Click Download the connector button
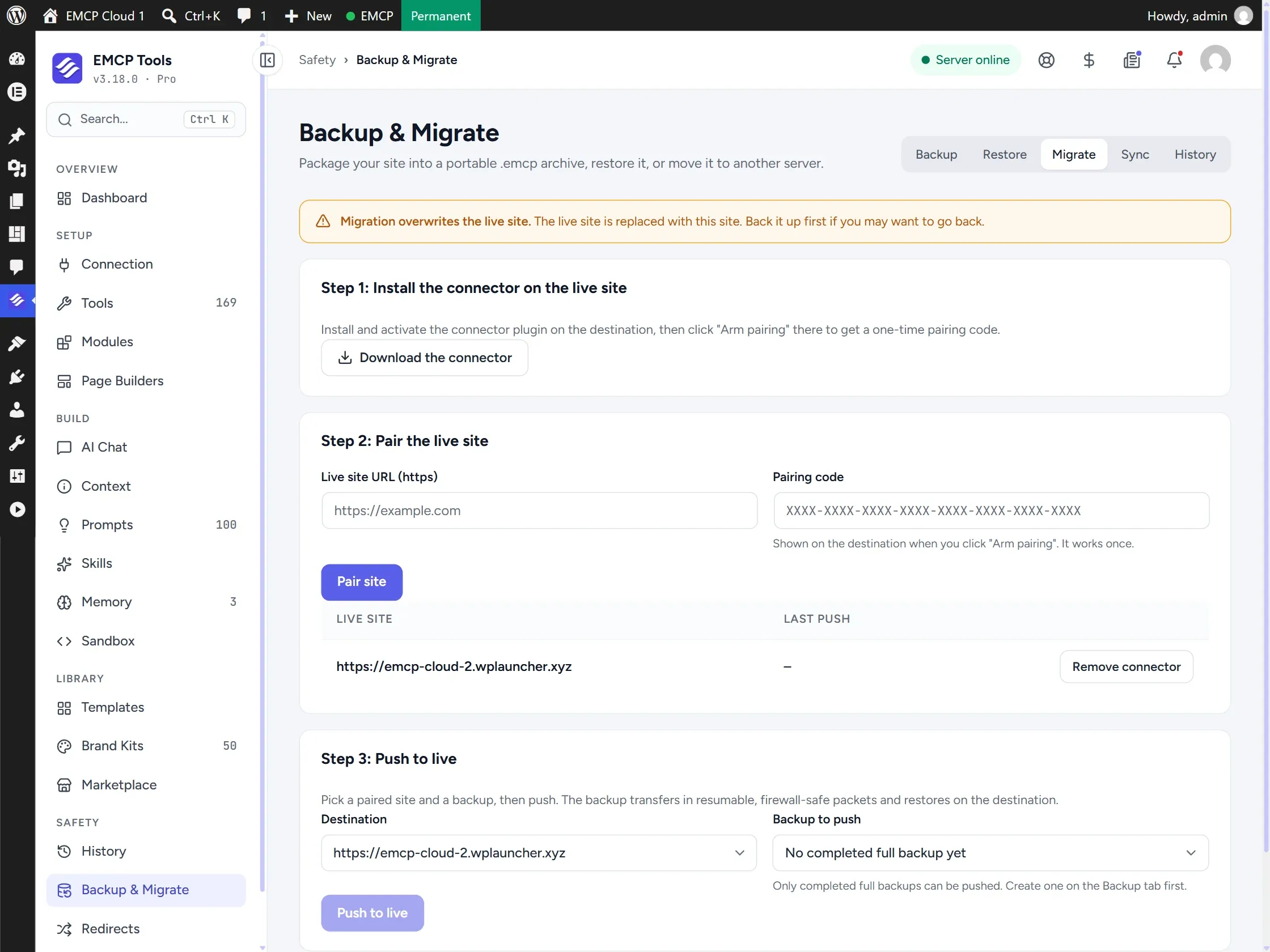 424,358
